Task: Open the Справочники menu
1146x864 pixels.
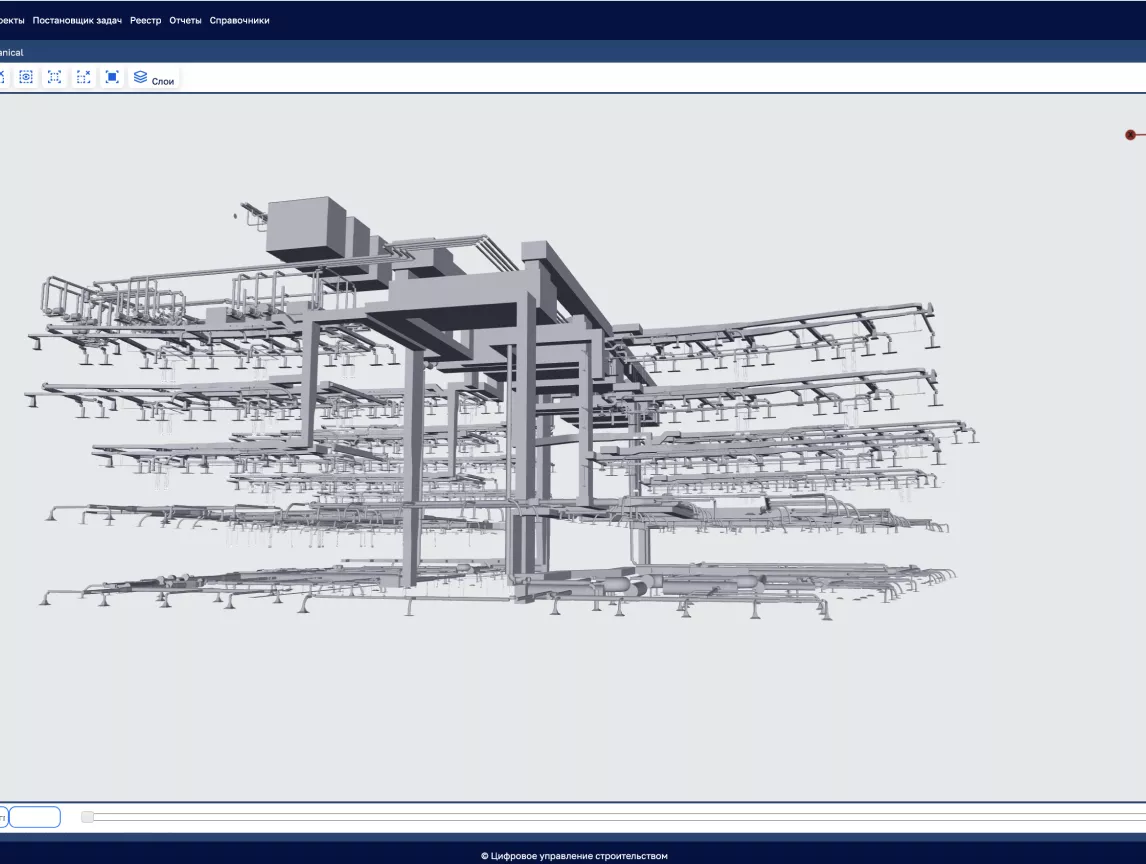Action: pos(239,20)
